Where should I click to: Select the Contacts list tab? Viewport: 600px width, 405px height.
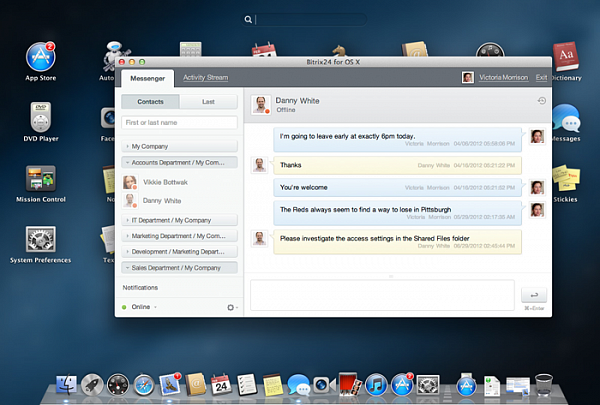(150, 102)
